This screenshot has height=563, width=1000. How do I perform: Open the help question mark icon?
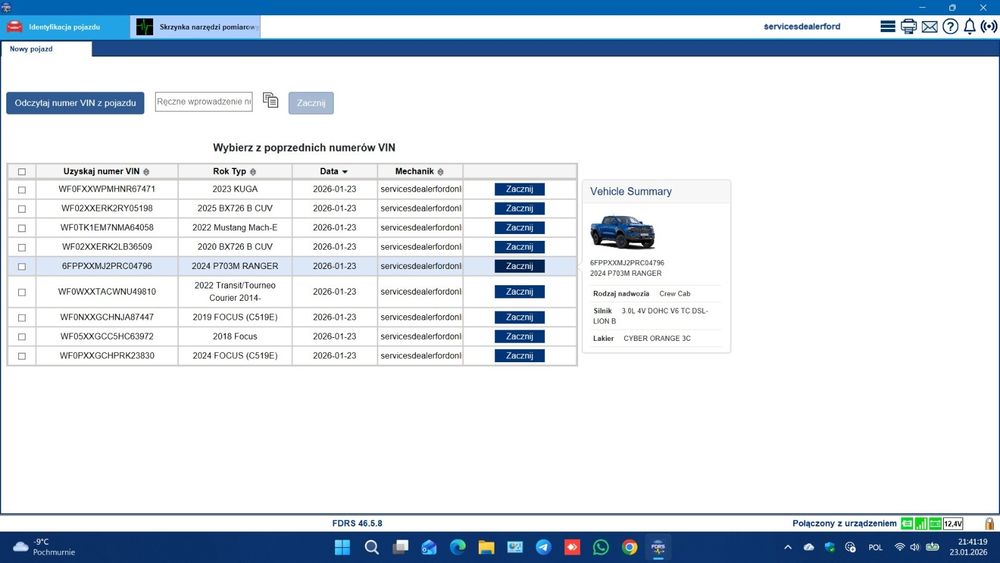pyautogui.click(x=950, y=26)
